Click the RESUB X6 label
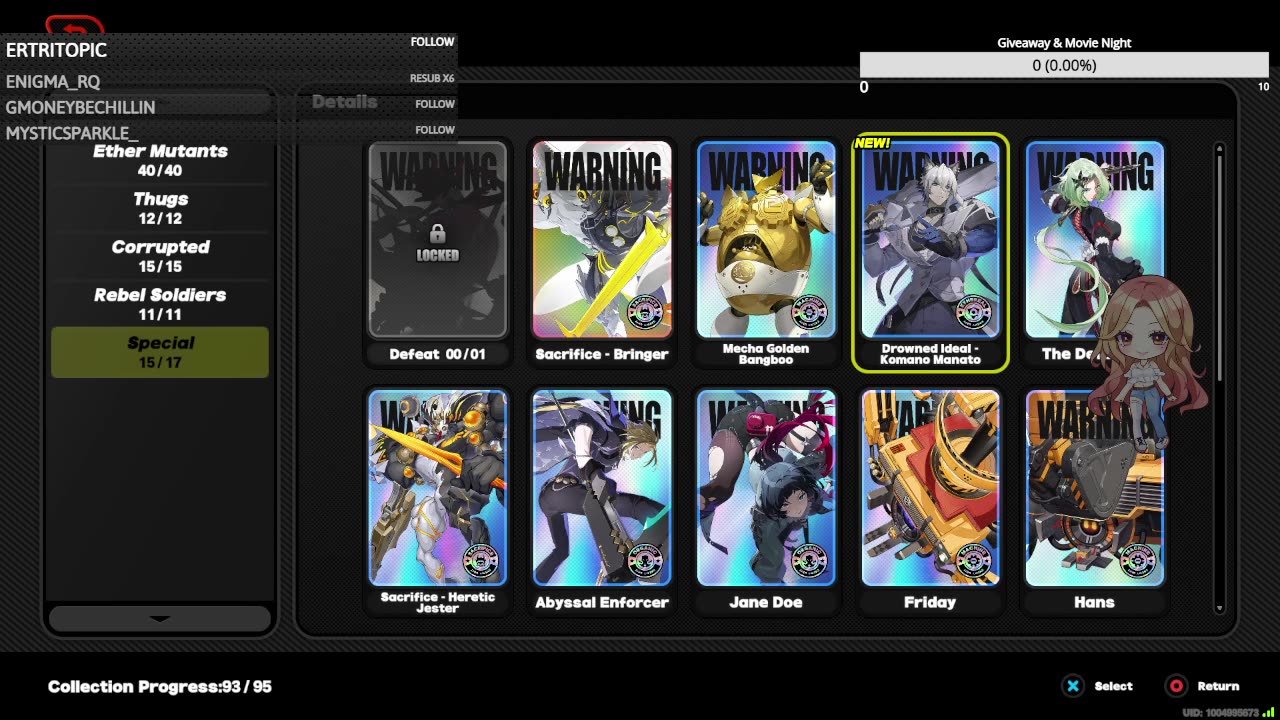 coord(432,78)
